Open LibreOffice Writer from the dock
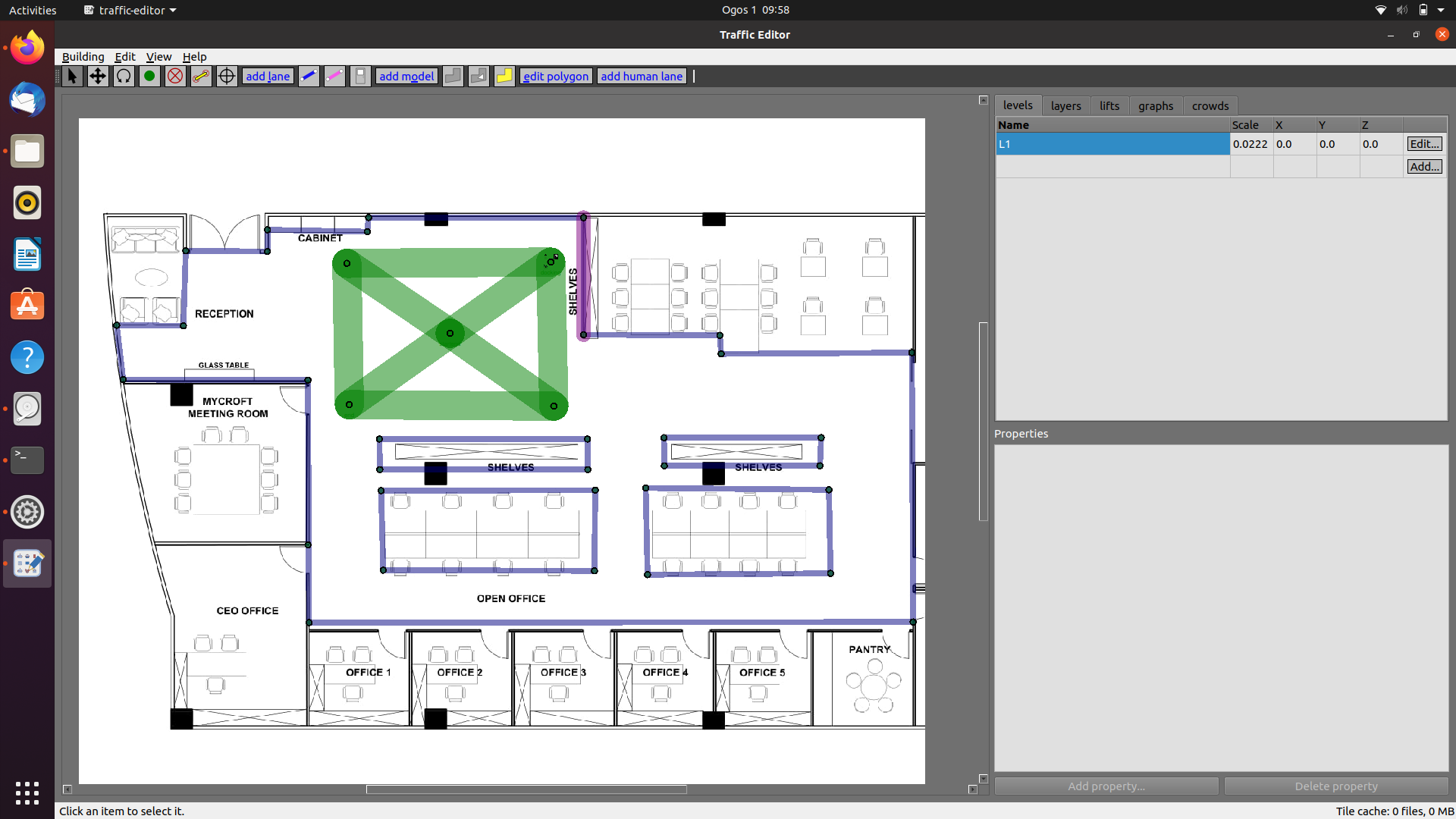This screenshot has width=1456, height=819. click(27, 254)
